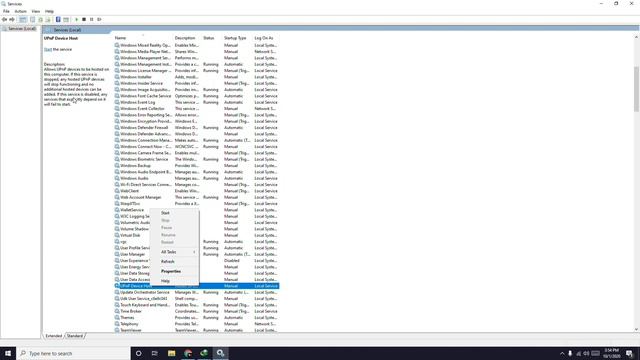Viewport: 640px width, 360px height.
Task: Click the Back arrow in the toolbar
Action: pos(4,20)
